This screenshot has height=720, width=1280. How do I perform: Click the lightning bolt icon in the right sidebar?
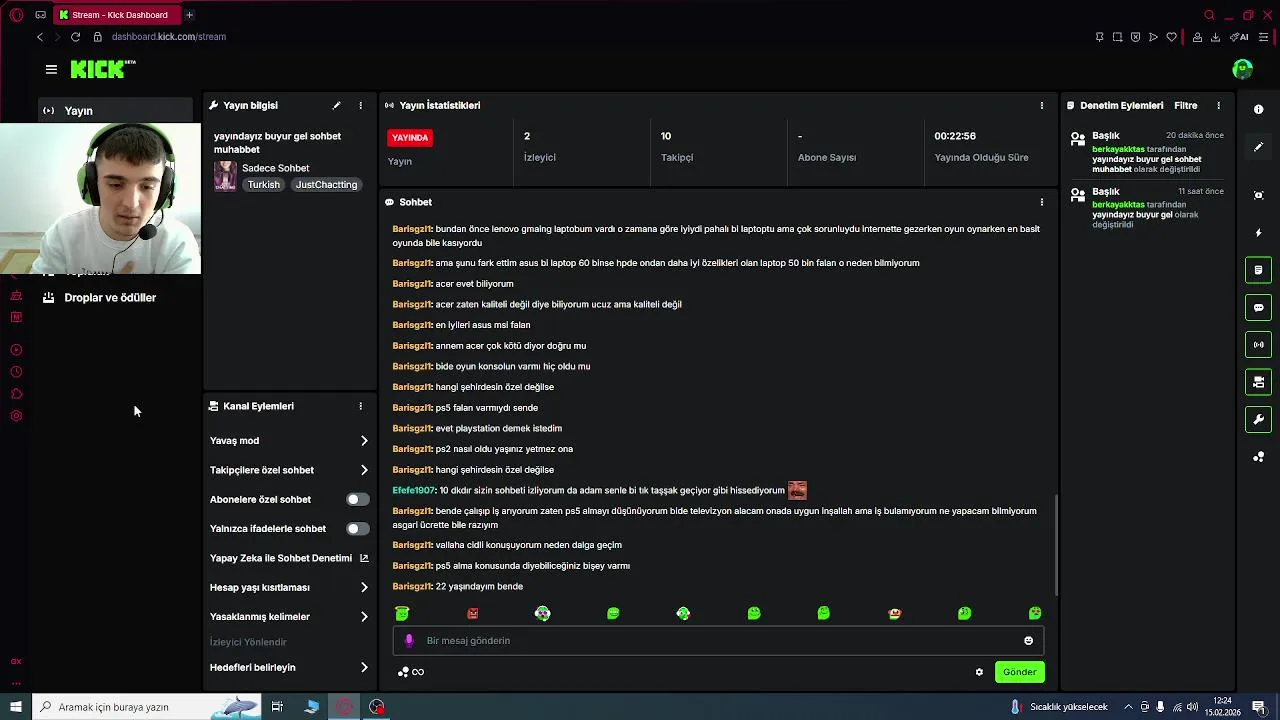(x=1258, y=233)
